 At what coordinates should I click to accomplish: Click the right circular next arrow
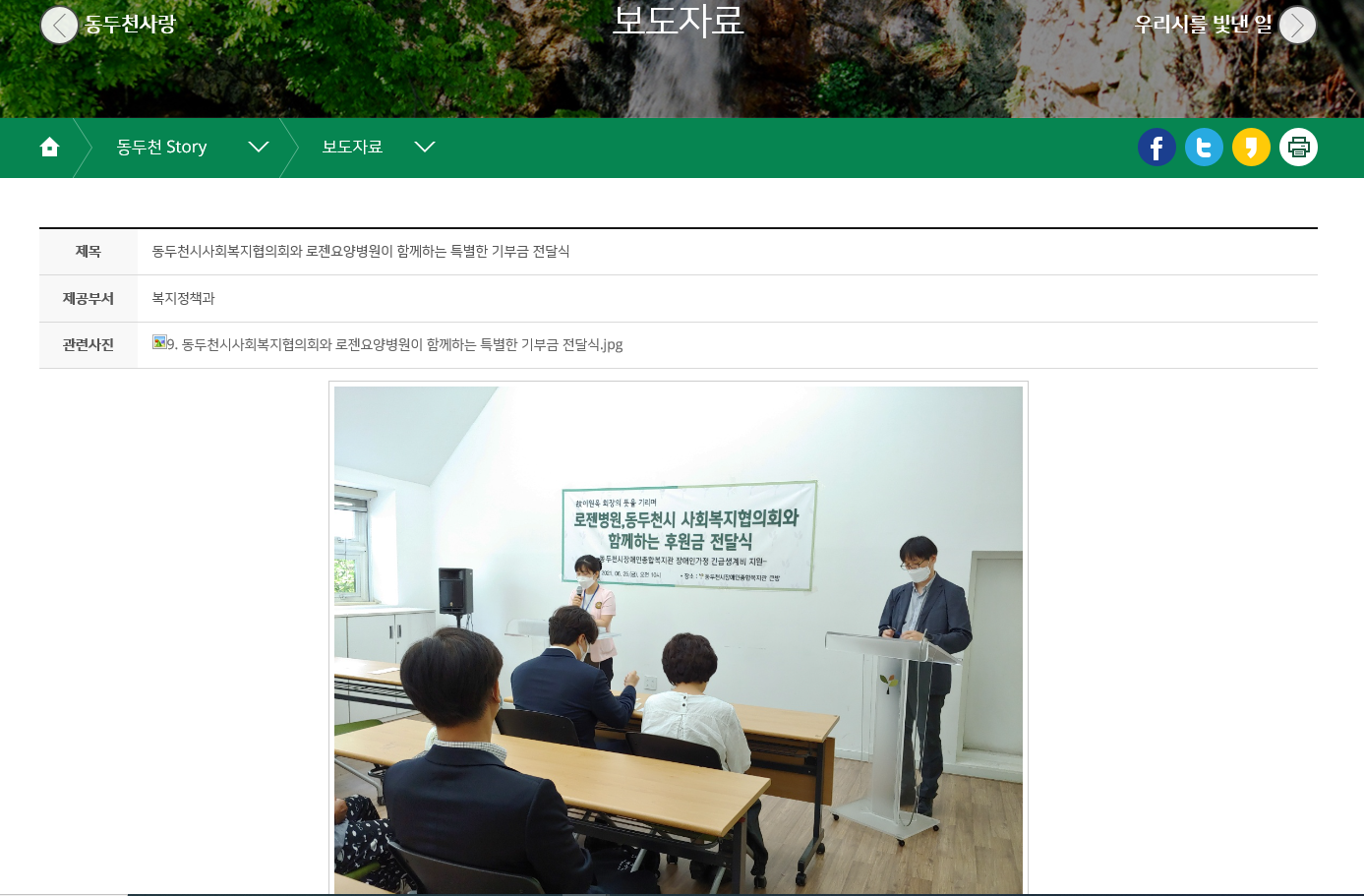click(1297, 26)
